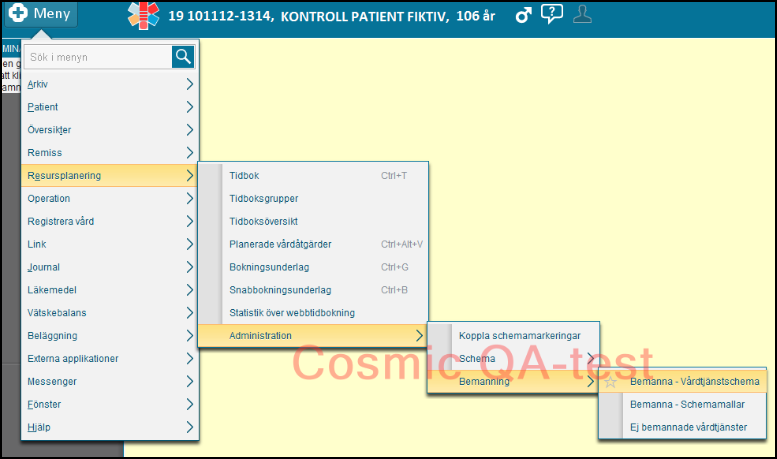This screenshot has width=777, height=459.
Task: Expand the Arkiv submenu arrow
Action: coord(189,84)
